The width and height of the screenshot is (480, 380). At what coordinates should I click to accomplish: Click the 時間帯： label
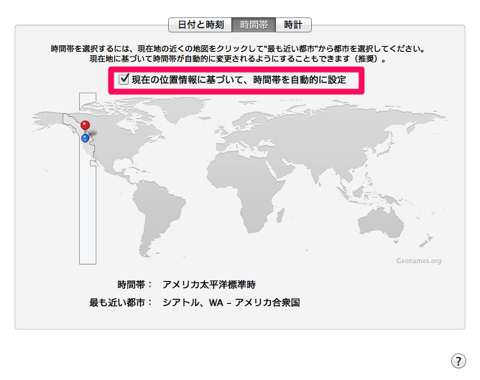pyautogui.click(x=135, y=285)
